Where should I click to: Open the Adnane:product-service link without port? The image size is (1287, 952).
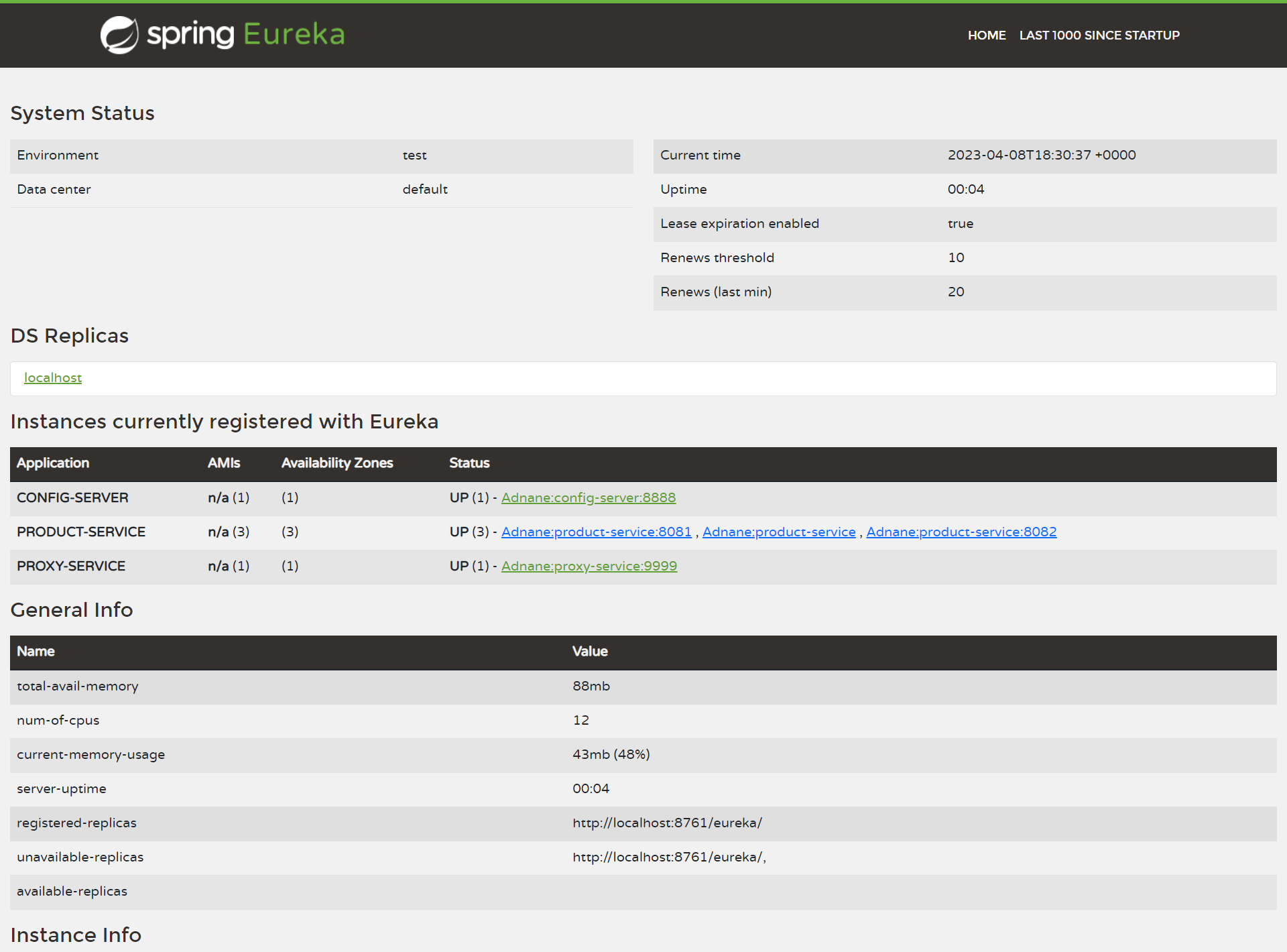pos(778,532)
